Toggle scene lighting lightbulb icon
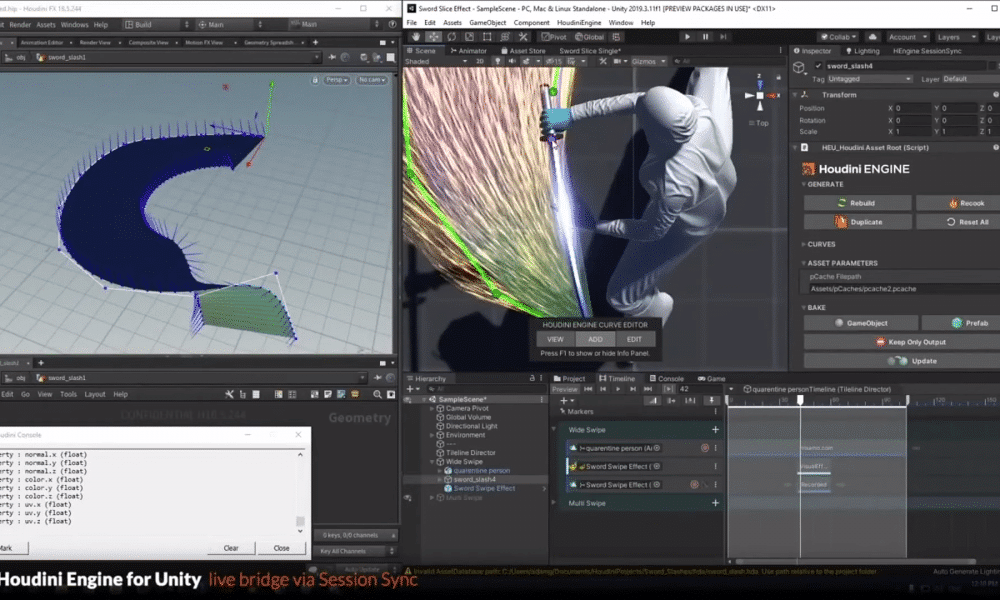 498,61
